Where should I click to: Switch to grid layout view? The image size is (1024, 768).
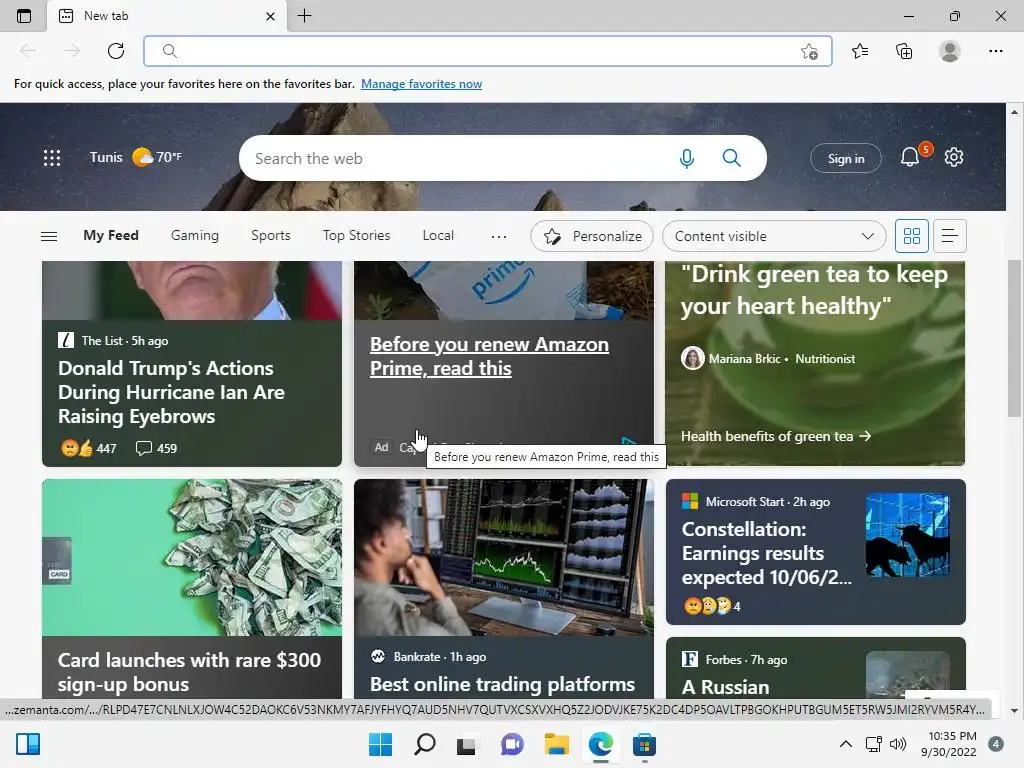912,236
